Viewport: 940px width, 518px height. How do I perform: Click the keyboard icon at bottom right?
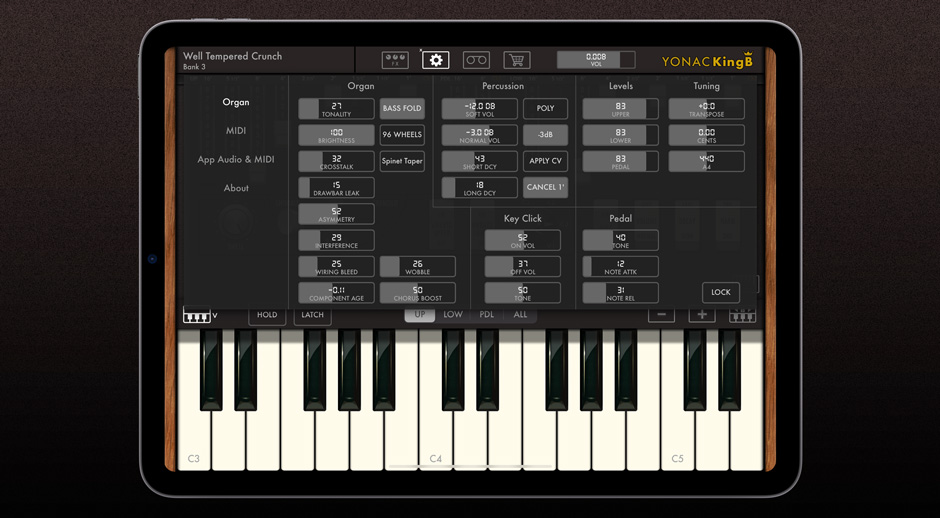(742, 315)
